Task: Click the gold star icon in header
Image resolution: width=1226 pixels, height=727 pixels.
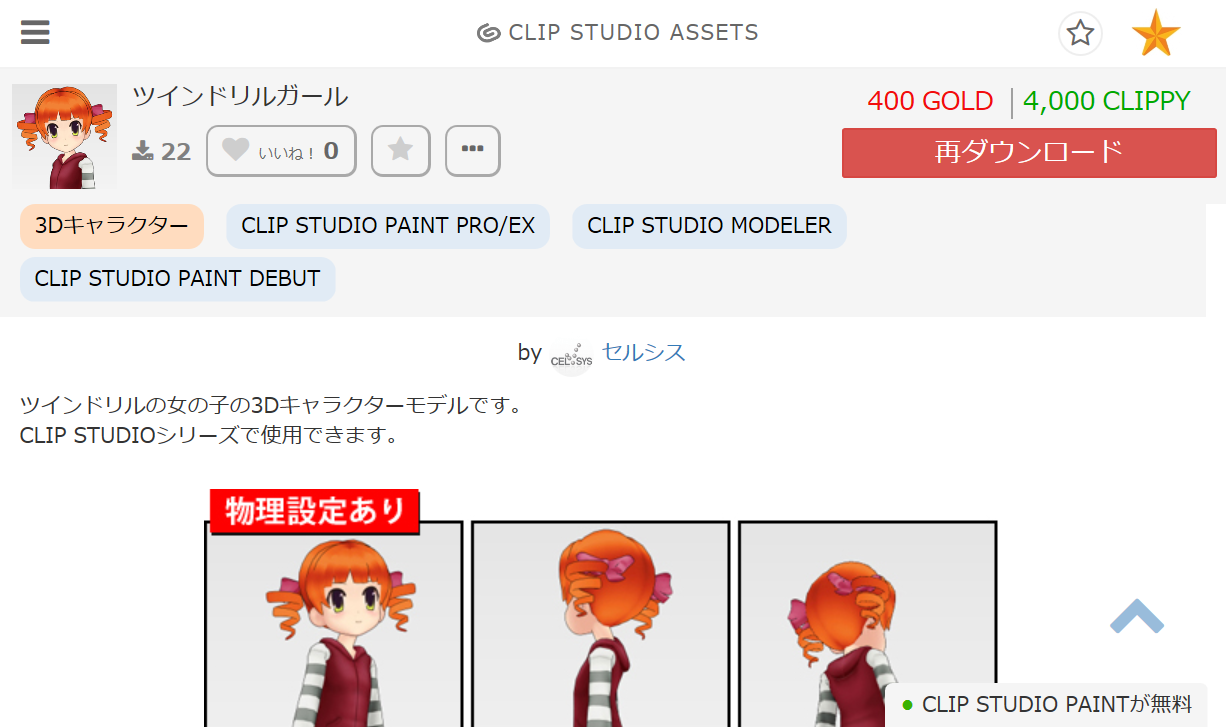Action: [x=1156, y=33]
